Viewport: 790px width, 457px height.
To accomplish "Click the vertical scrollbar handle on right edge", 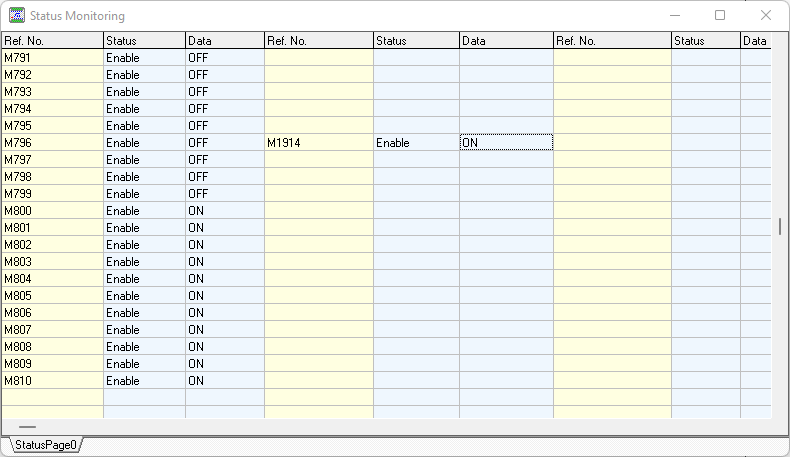I will [x=780, y=226].
